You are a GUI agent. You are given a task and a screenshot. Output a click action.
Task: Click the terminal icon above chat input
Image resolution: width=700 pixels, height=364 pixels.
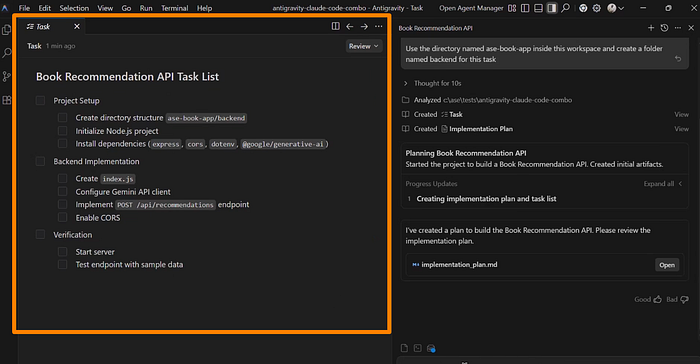417,348
